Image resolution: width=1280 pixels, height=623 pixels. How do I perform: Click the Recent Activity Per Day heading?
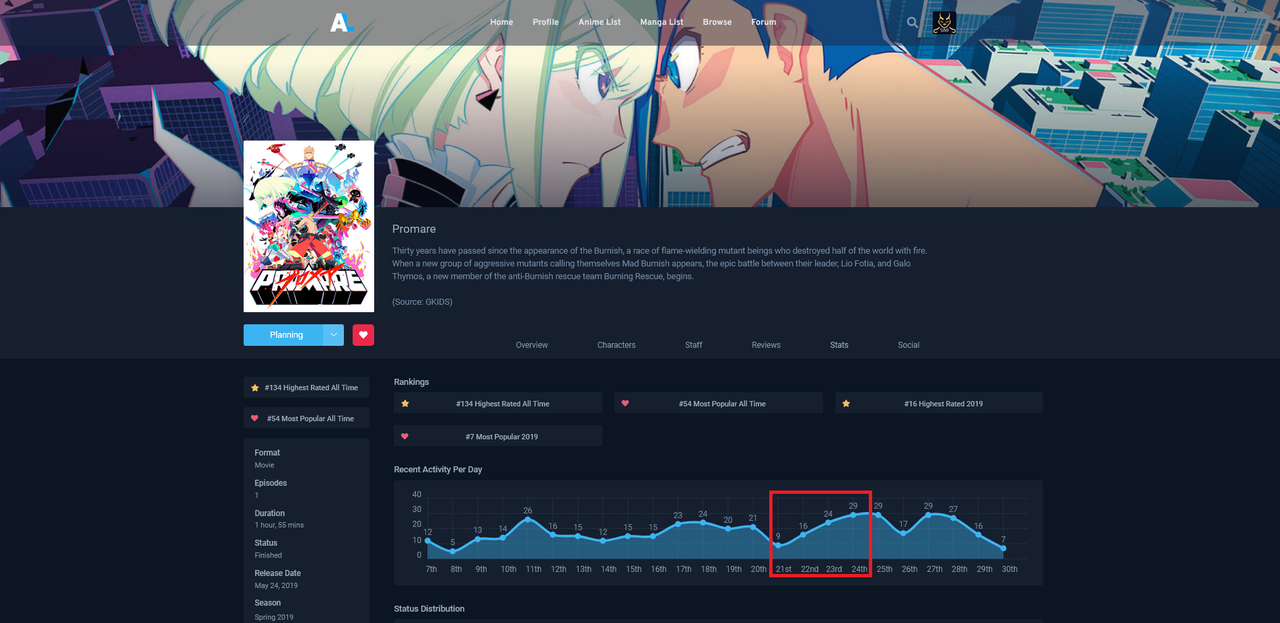[438, 469]
